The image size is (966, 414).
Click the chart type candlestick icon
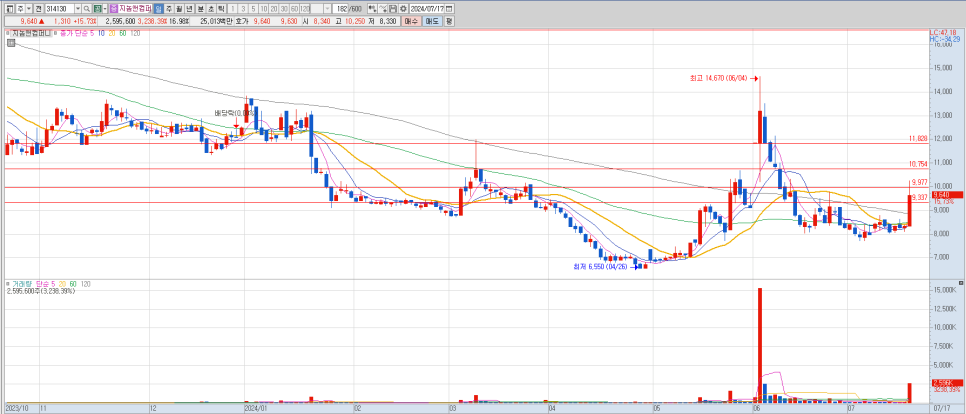[x=372, y=9]
